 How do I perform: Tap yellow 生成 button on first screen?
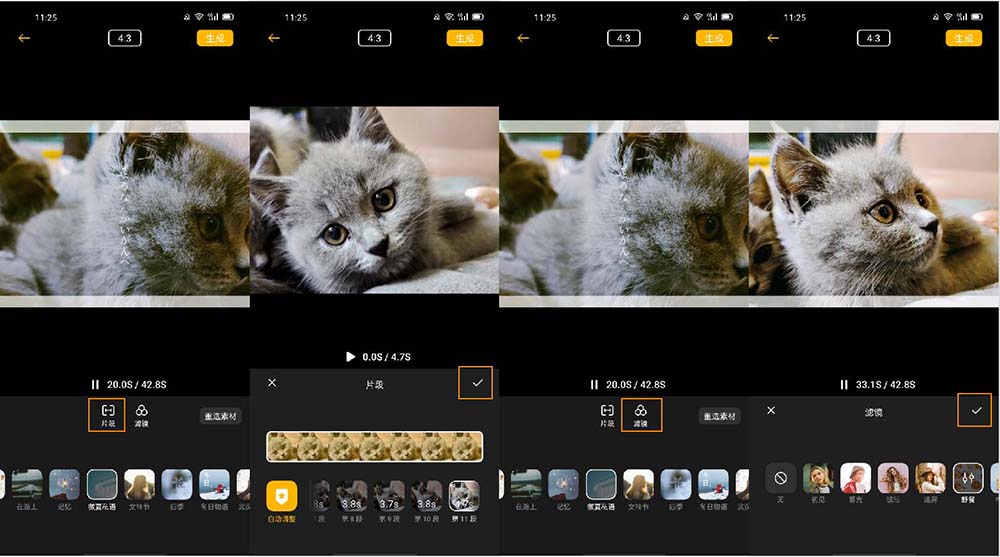click(x=215, y=38)
